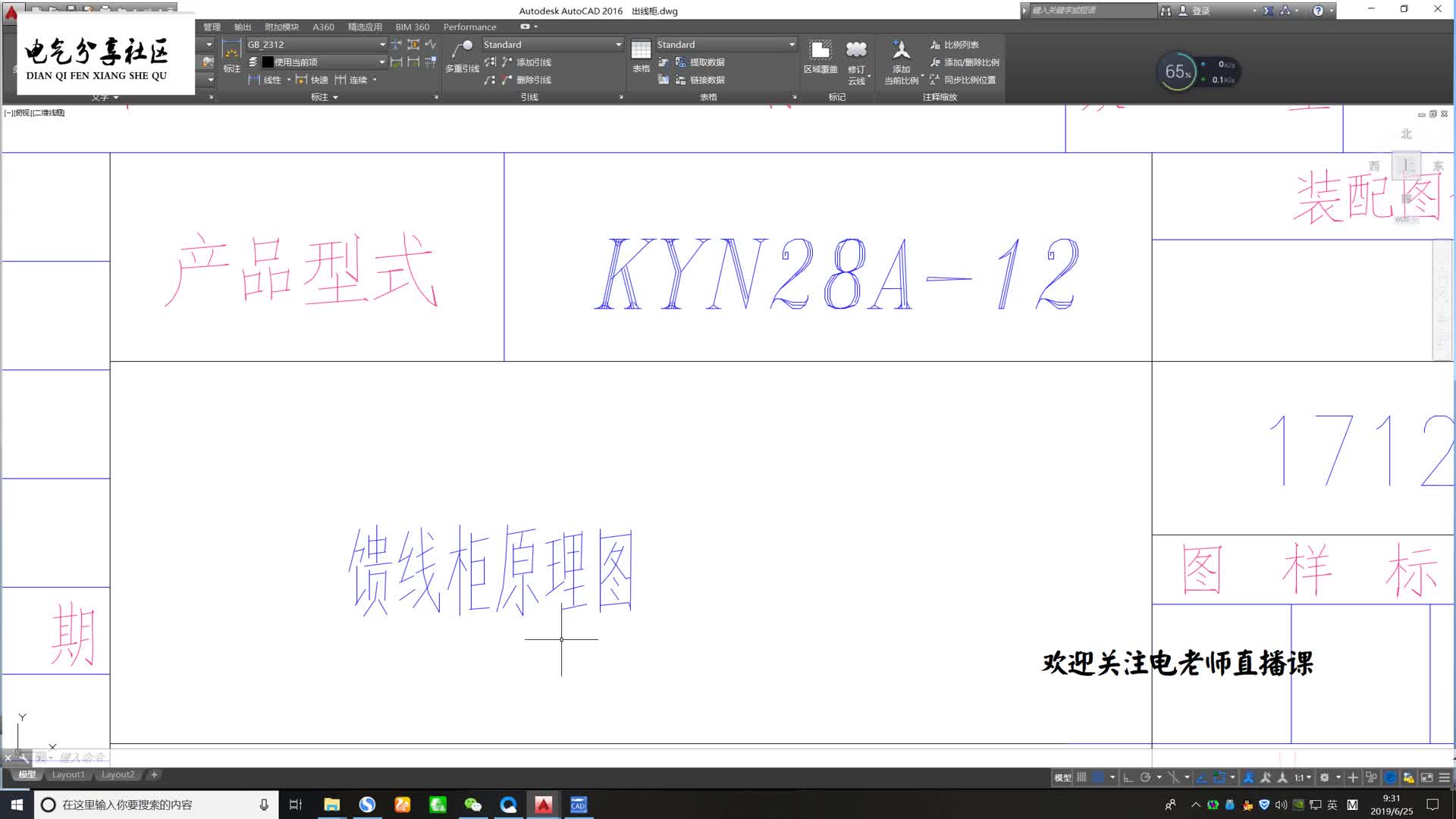The image size is (1456, 819).
Task: Click the clean screen icon in status bar
Action: click(x=1426, y=777)
